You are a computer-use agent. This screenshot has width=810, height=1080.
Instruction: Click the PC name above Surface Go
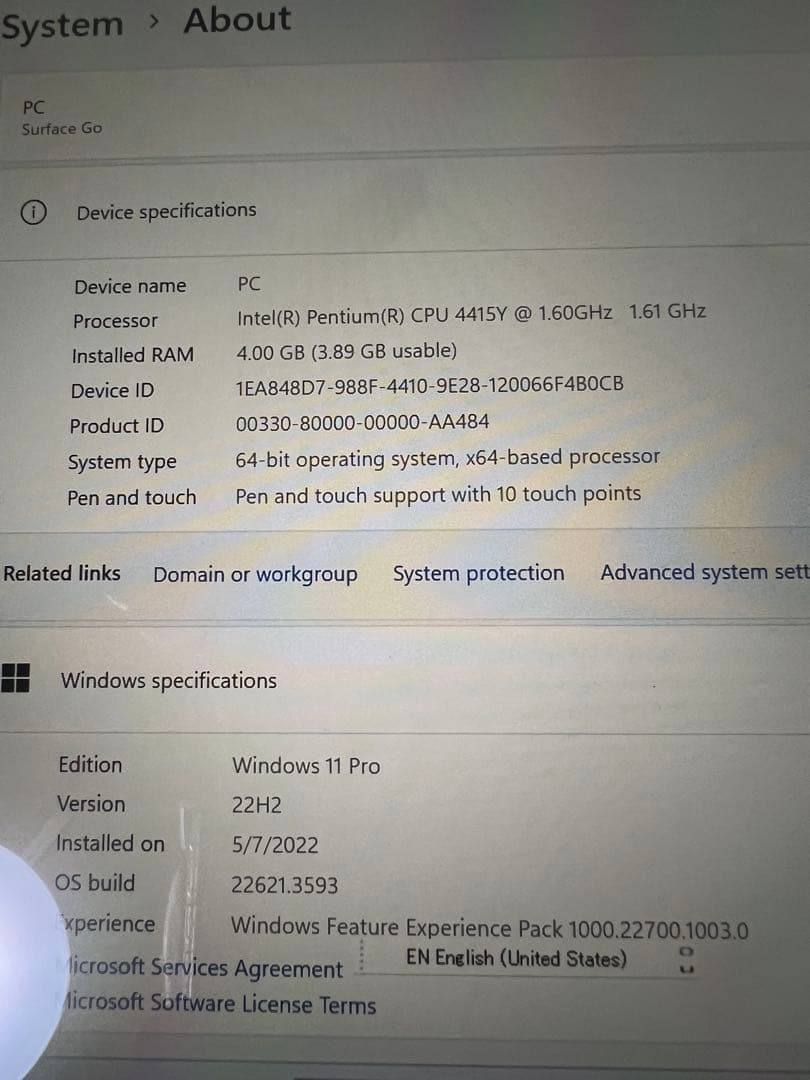pyautogui.click(x=33, y=107)
